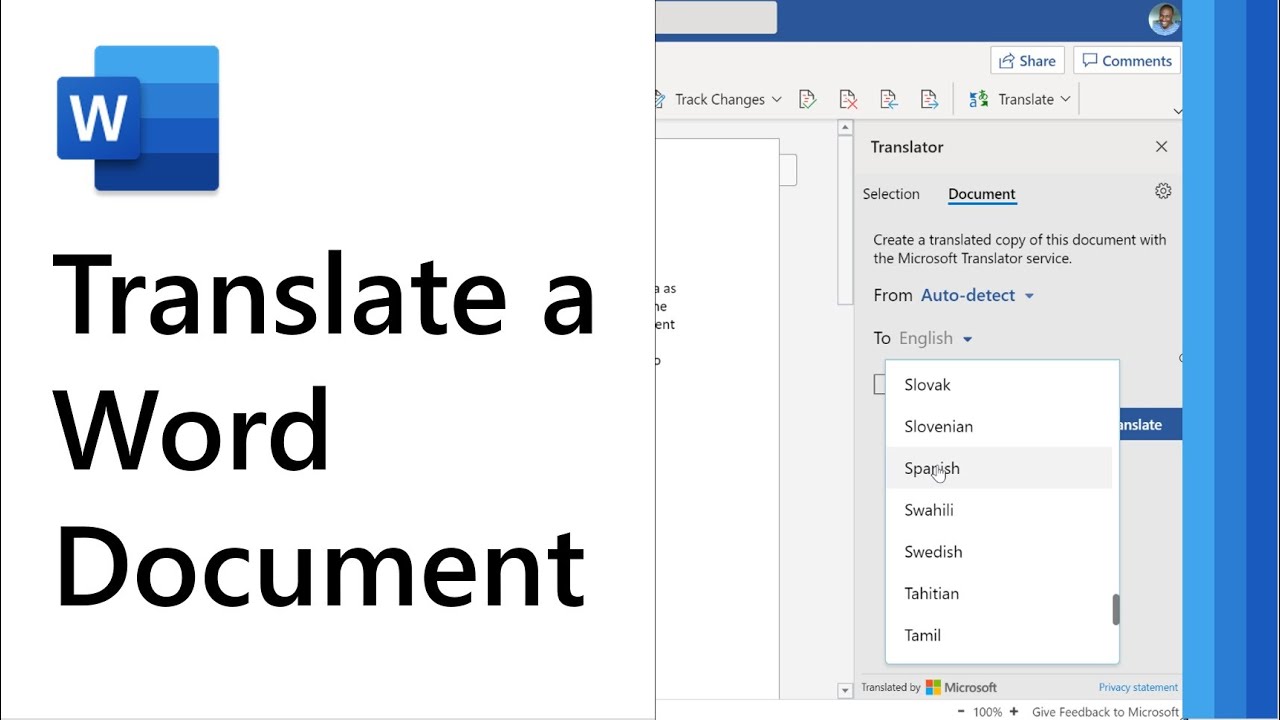The image size is (1280, 720).
Task: Click the 100% zoom level
Action: 987,712
